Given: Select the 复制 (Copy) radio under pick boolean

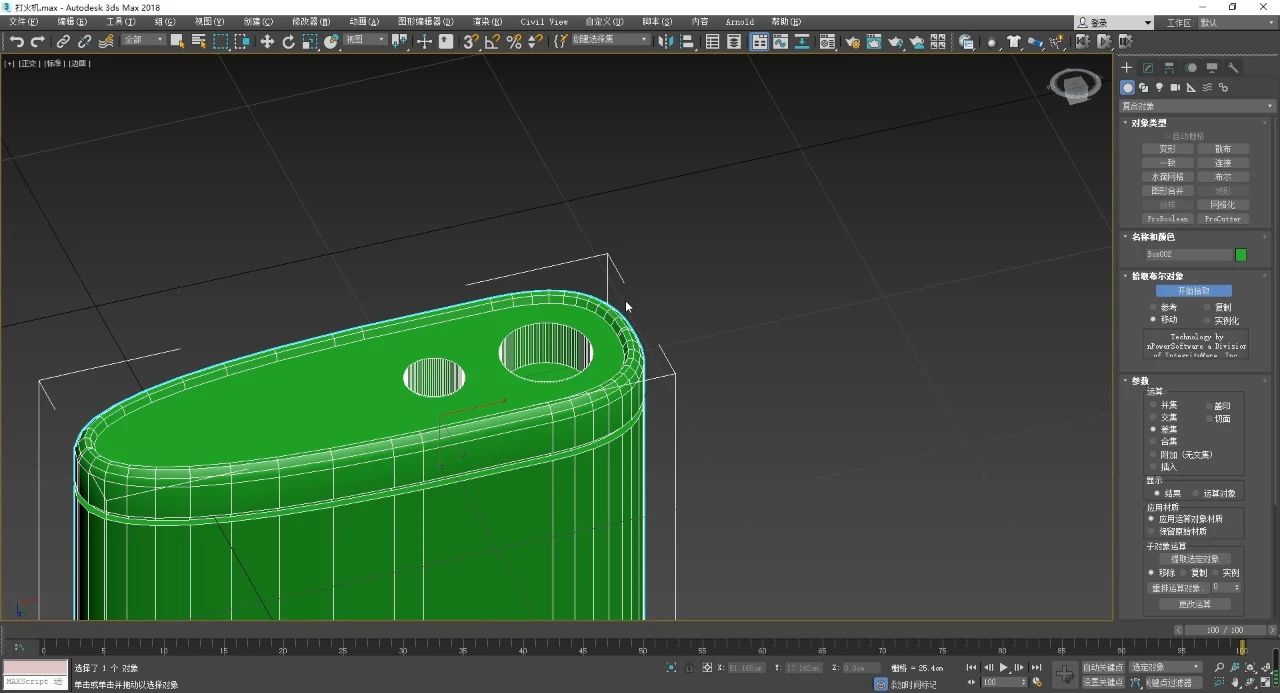Looking at the screenshot, I should [1207, 308].
